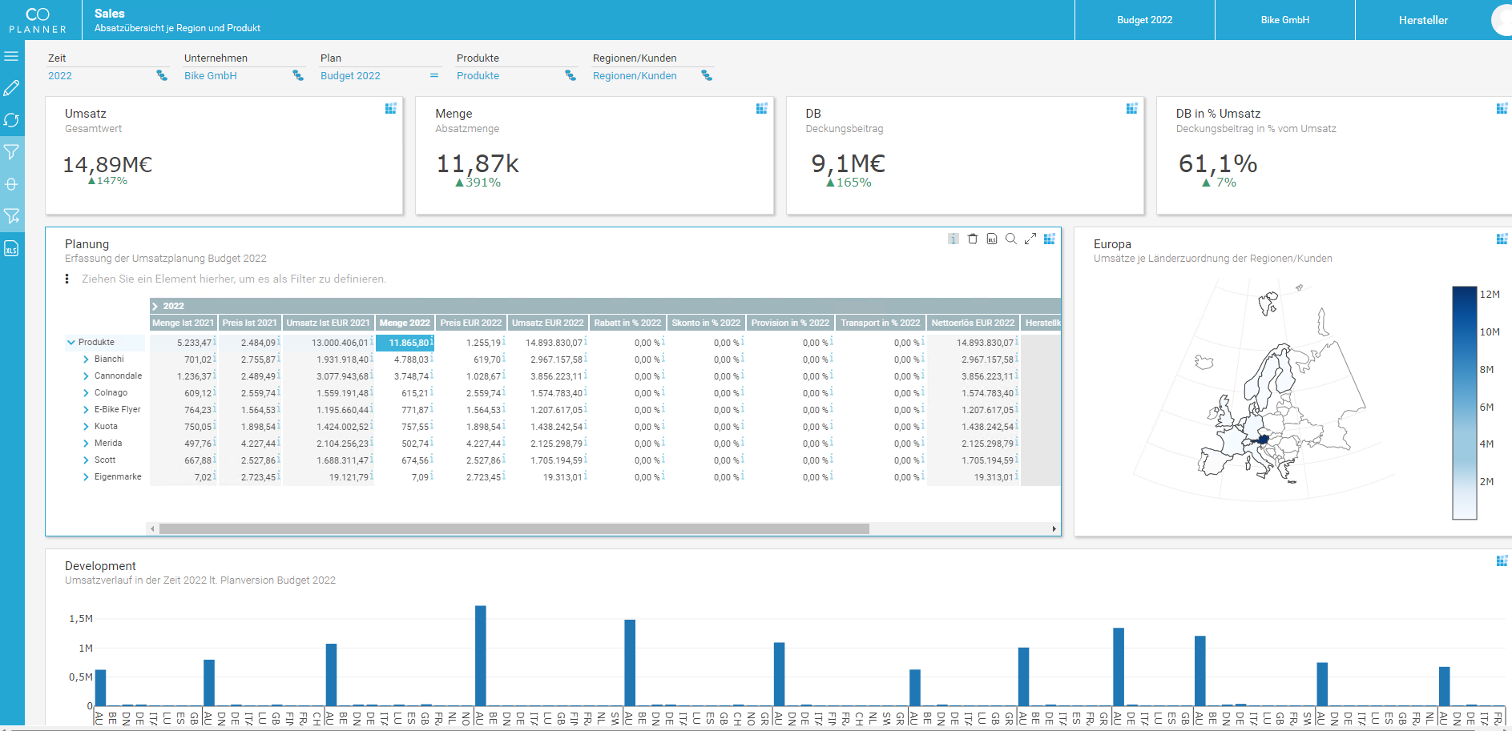Open the search magnifier in Planung panel
This screenshot has width=1512, height=732.
[1011, 239]
